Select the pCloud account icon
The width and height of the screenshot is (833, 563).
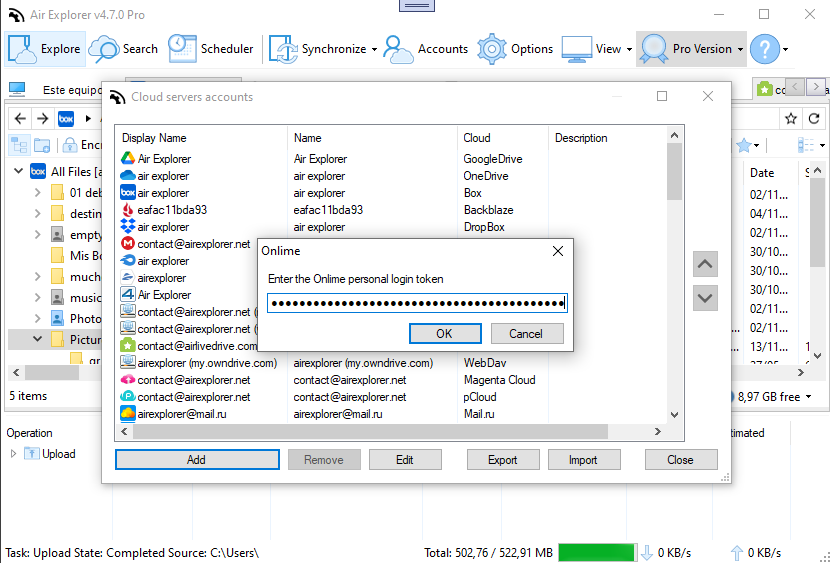(x=128, y=396)
